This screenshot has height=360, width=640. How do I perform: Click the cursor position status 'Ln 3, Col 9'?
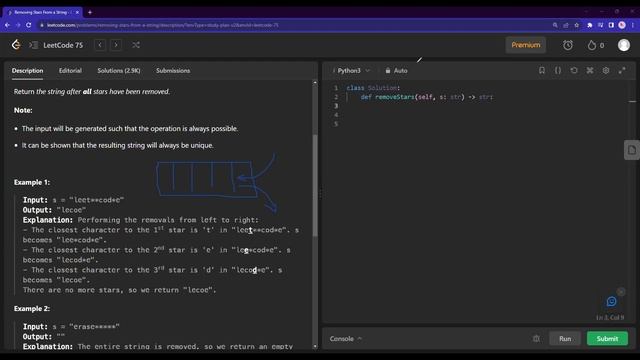point(610,317)
